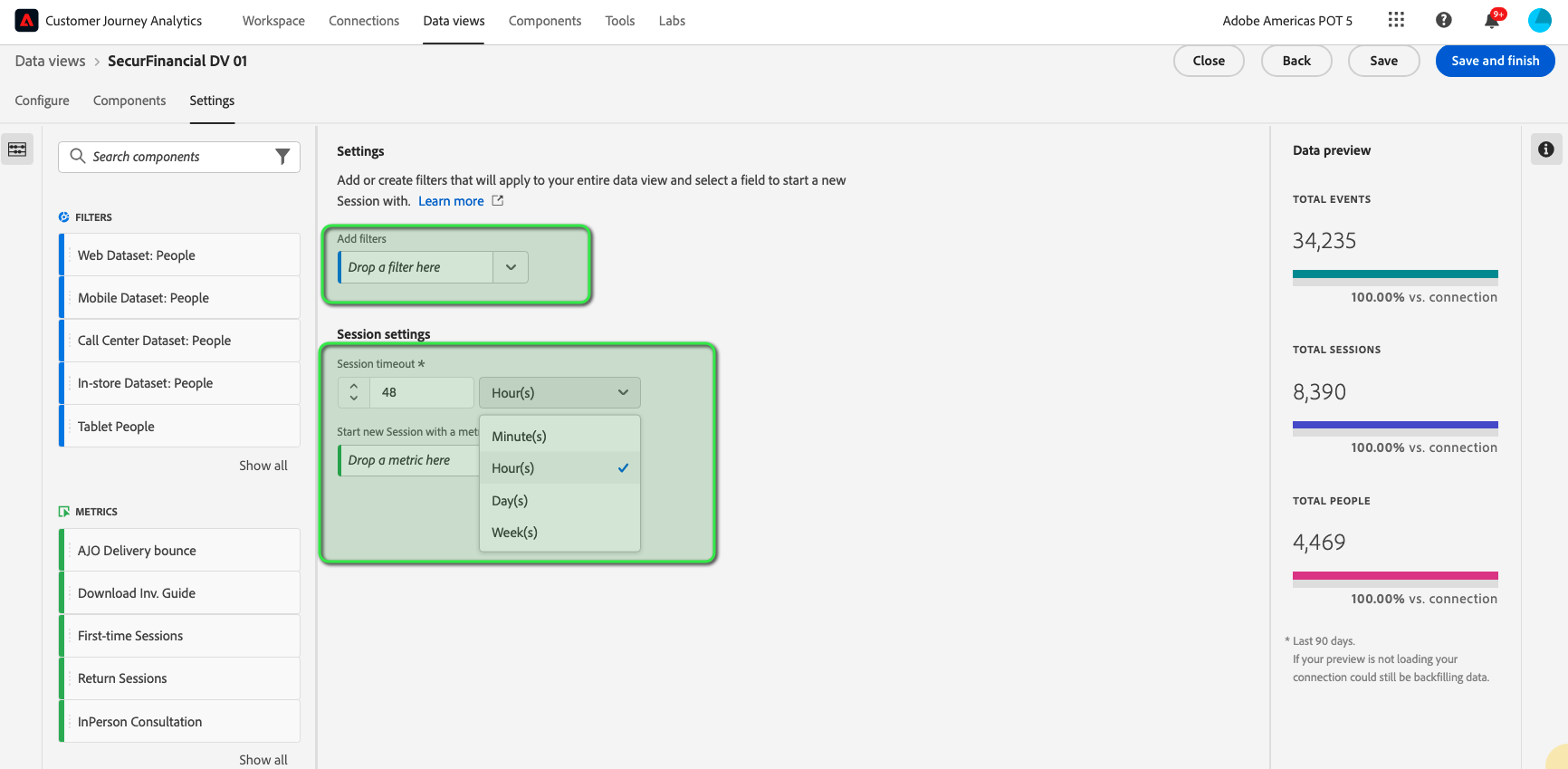This screenshot has width=1568, height=769.
Task: Click Show all under Filters
Action: point(263,466)
